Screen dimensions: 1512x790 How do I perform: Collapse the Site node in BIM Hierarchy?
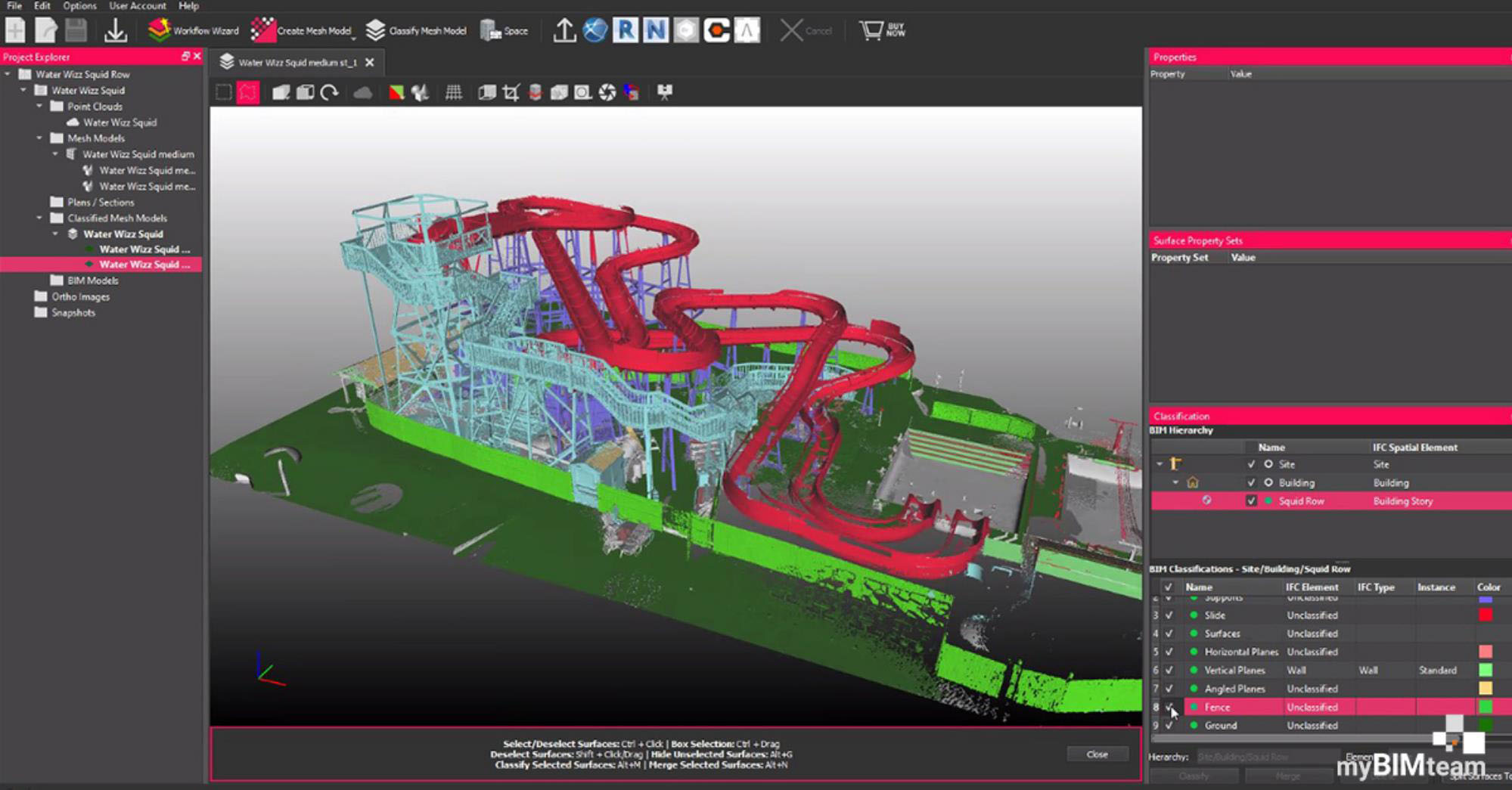pos(1160,464)
